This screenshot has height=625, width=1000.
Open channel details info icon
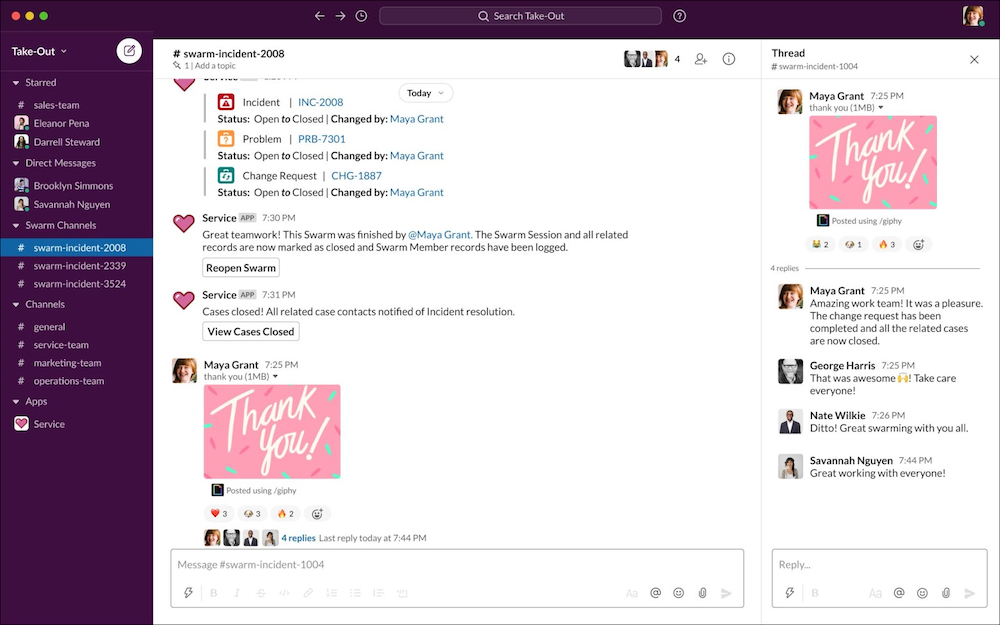click(729, 59)
